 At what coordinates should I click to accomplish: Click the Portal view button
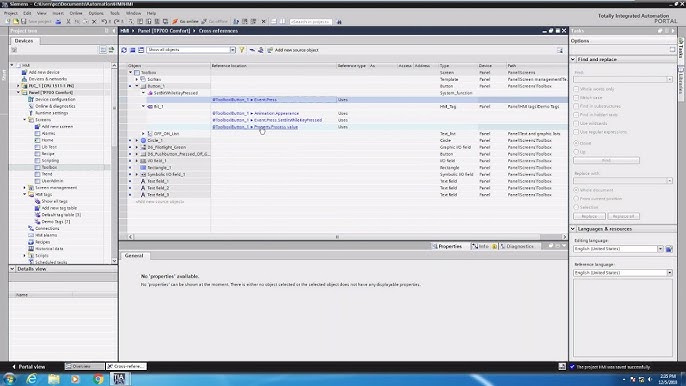(x=28, y=367)
